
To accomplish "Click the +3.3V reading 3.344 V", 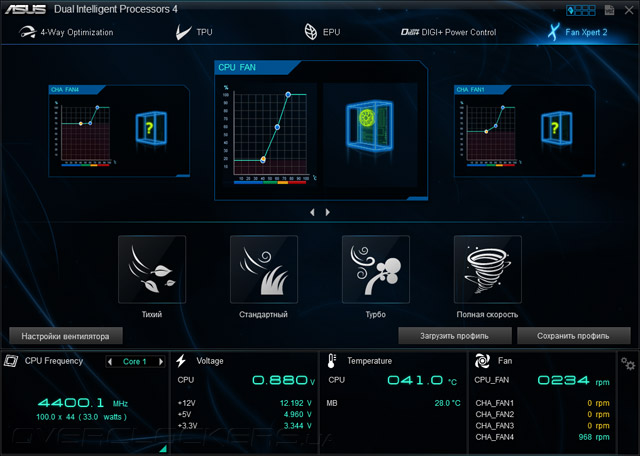I will [298, 426].
